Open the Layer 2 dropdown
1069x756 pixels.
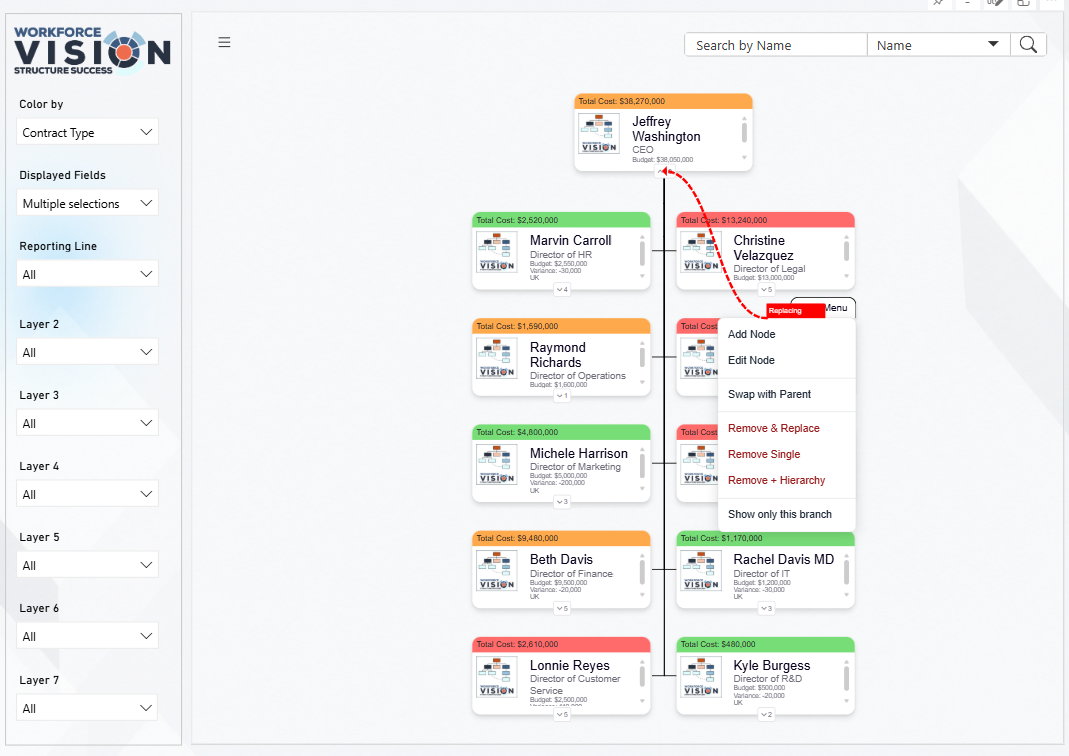click(x=87, y=352)
